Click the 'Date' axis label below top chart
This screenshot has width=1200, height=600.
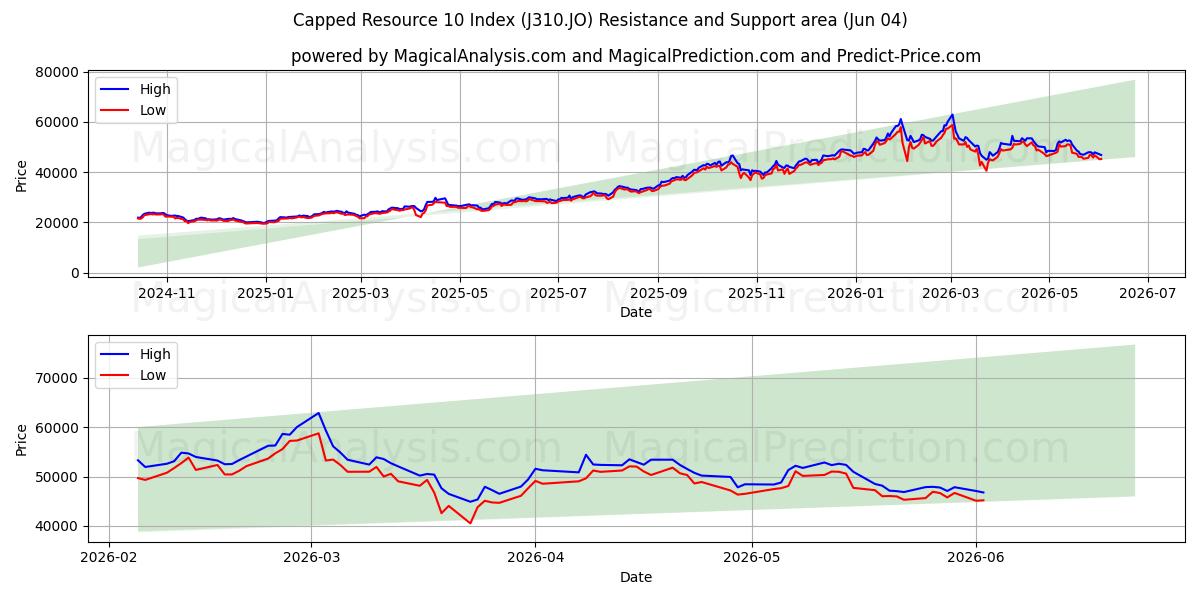pyautogui.click(x=636, y=312)
